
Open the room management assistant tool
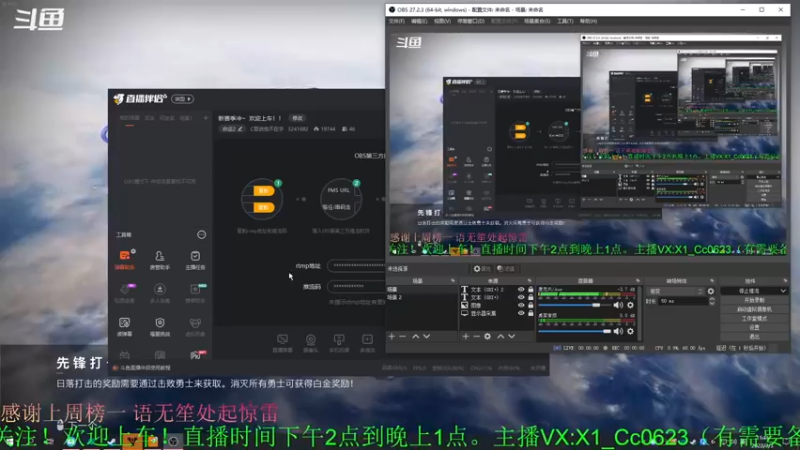(160, 259)
